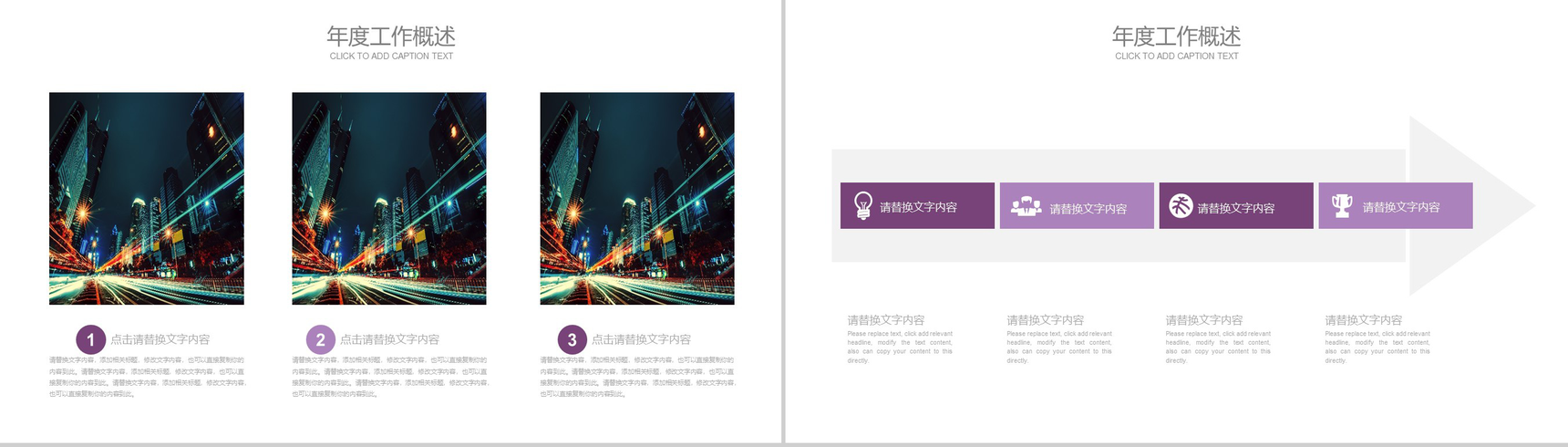Click 点击请替换文字内容 beside badge 2
The height and width of the screenshot is (447, 1568).
[389, 339]
